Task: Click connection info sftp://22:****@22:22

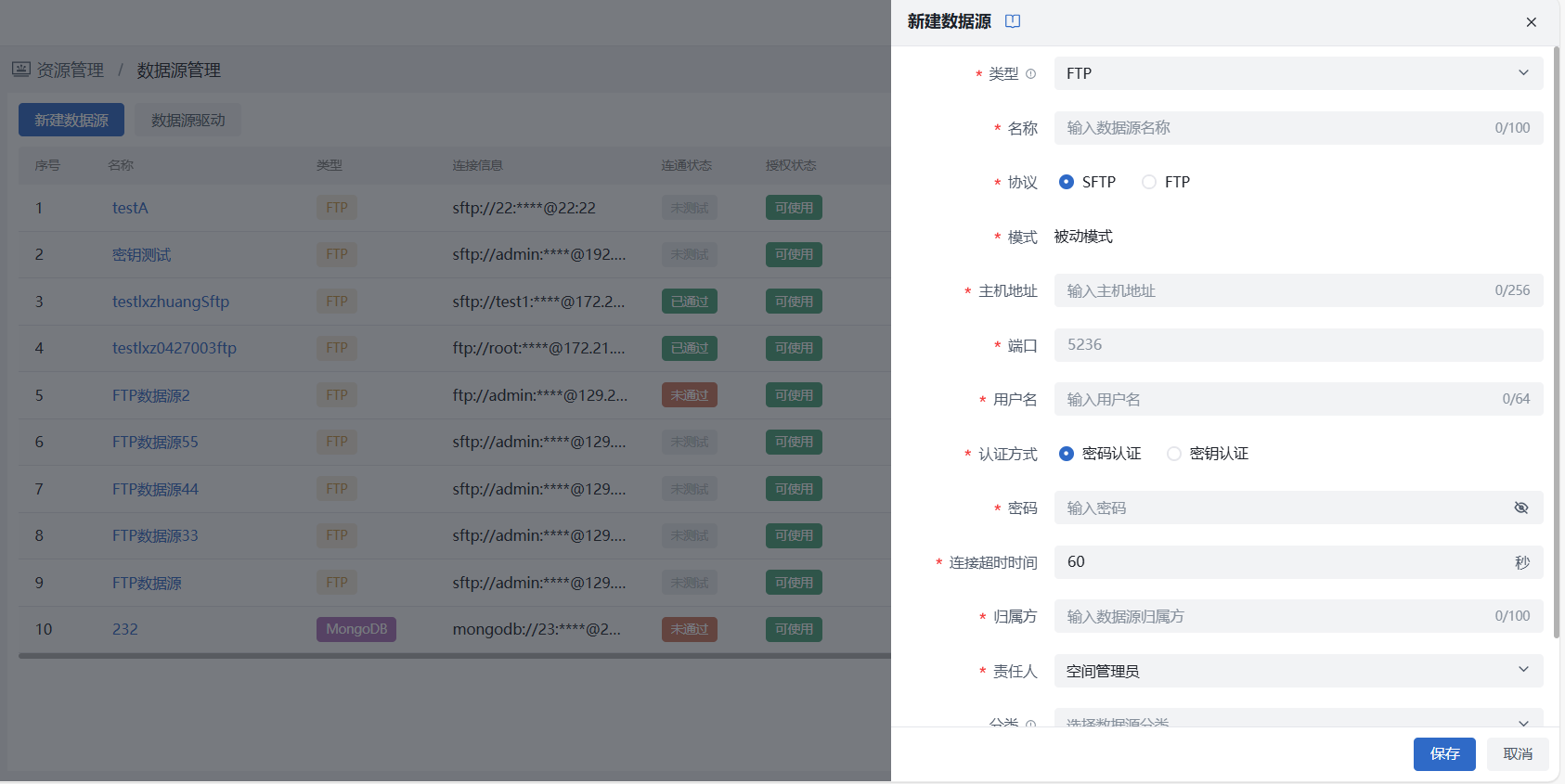Action: [524, 208]
